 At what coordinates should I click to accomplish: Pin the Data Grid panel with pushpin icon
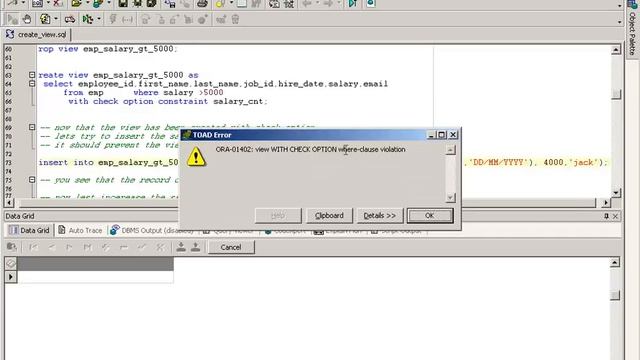point(607,216)
